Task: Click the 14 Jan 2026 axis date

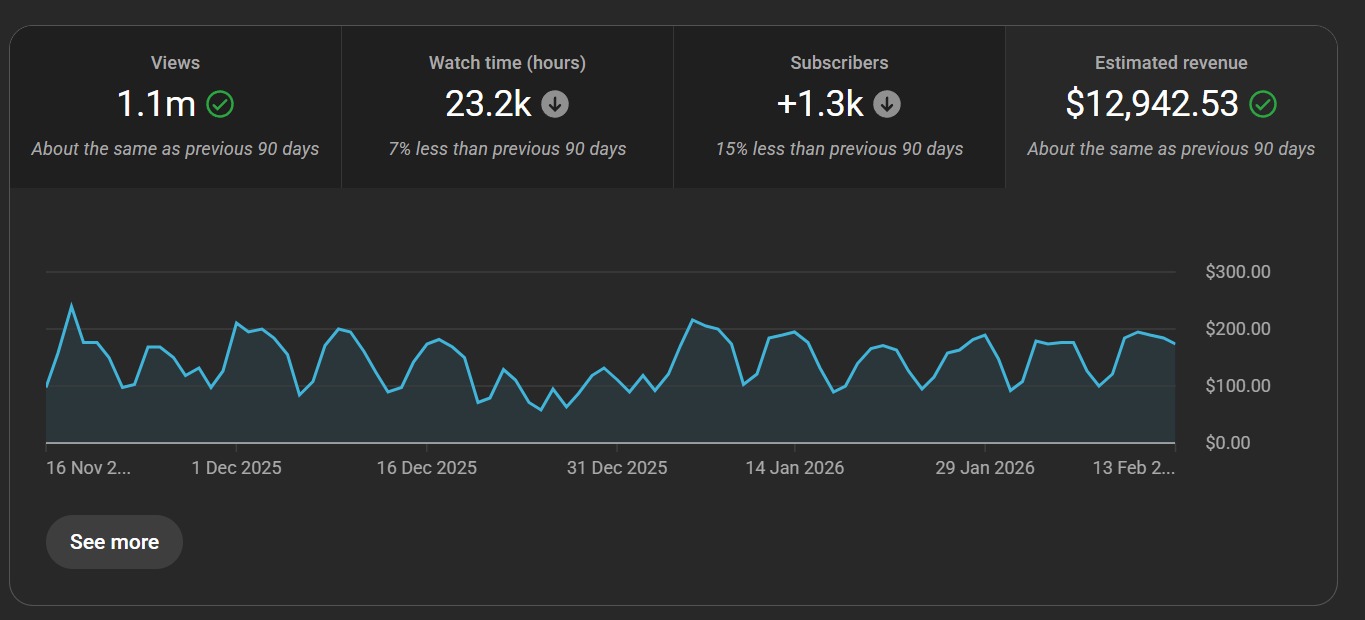Action: (795, 468)
